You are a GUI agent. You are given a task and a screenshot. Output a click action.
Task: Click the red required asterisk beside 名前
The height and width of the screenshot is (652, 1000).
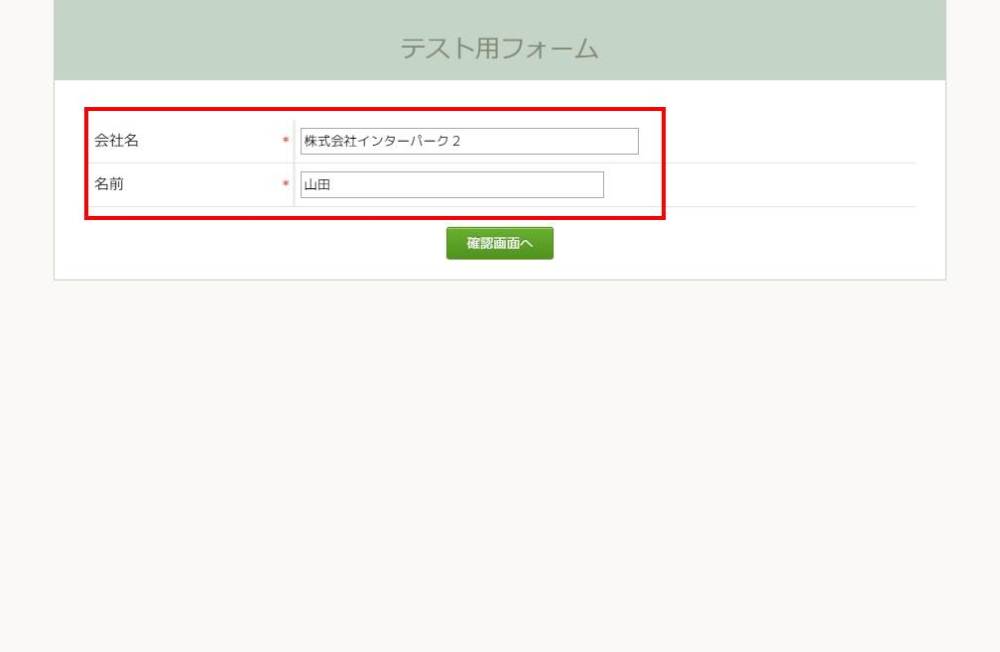point(286,185)
